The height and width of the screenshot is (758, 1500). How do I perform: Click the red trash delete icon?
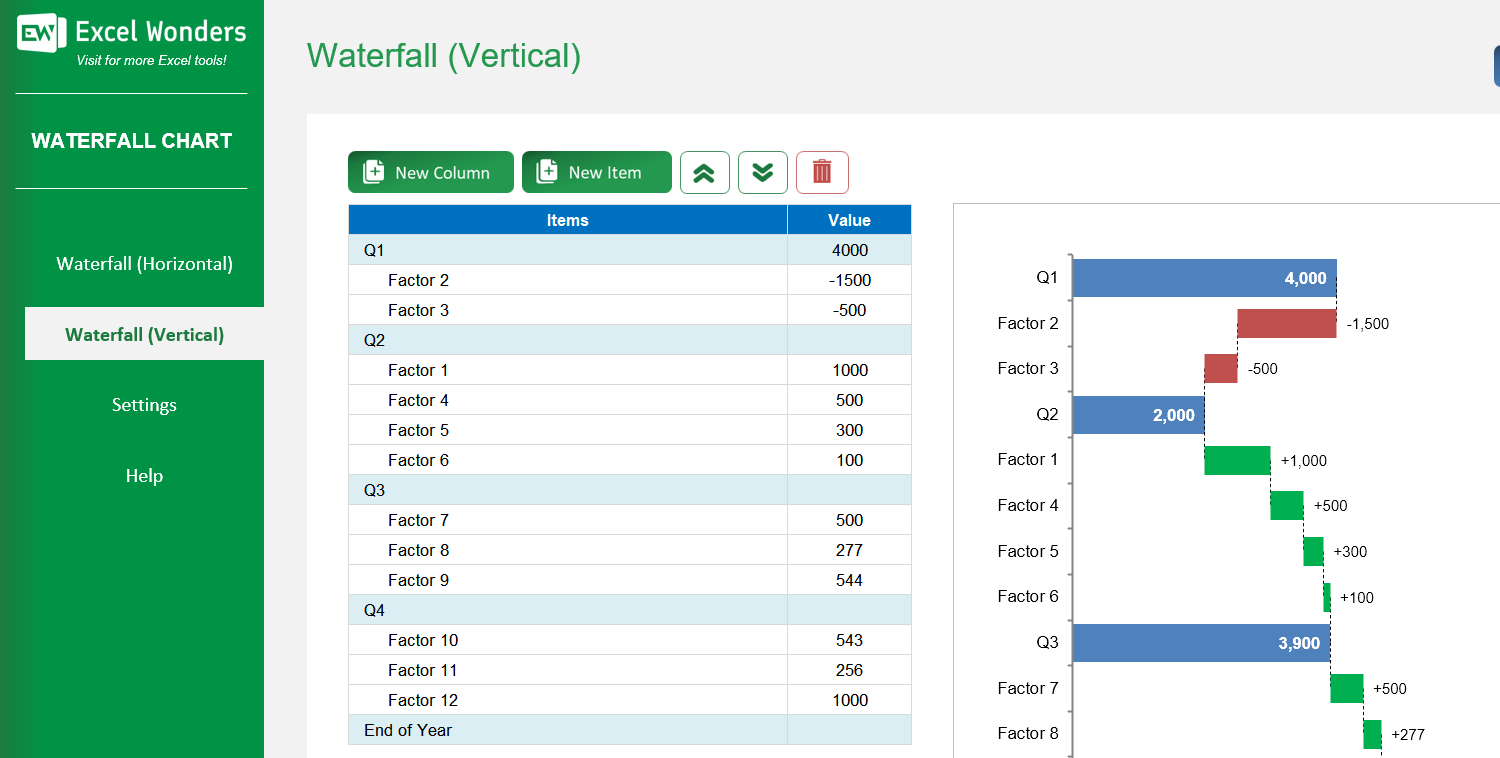[822, 171]
